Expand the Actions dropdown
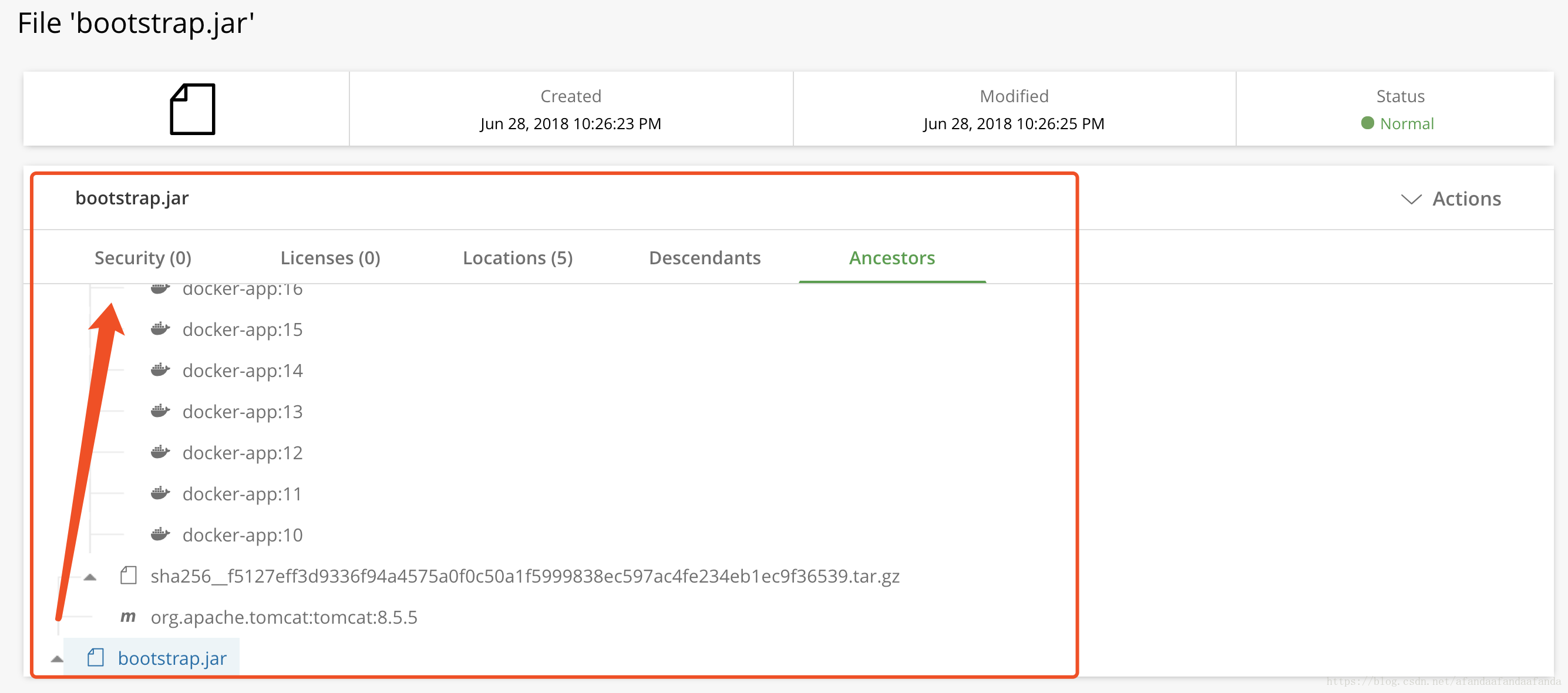The height and width of the screenshot is (693, 1568). (x=1451, y=199)
